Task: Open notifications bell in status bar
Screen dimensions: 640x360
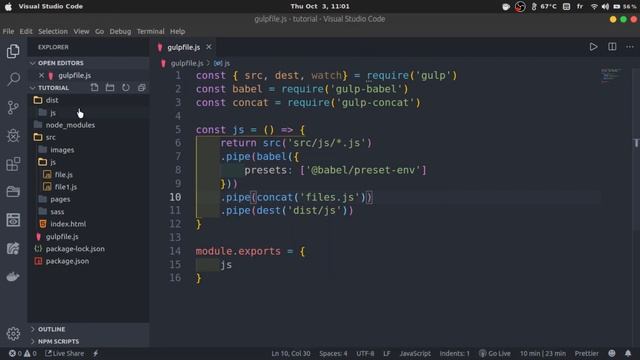Action: pos(628,353)
